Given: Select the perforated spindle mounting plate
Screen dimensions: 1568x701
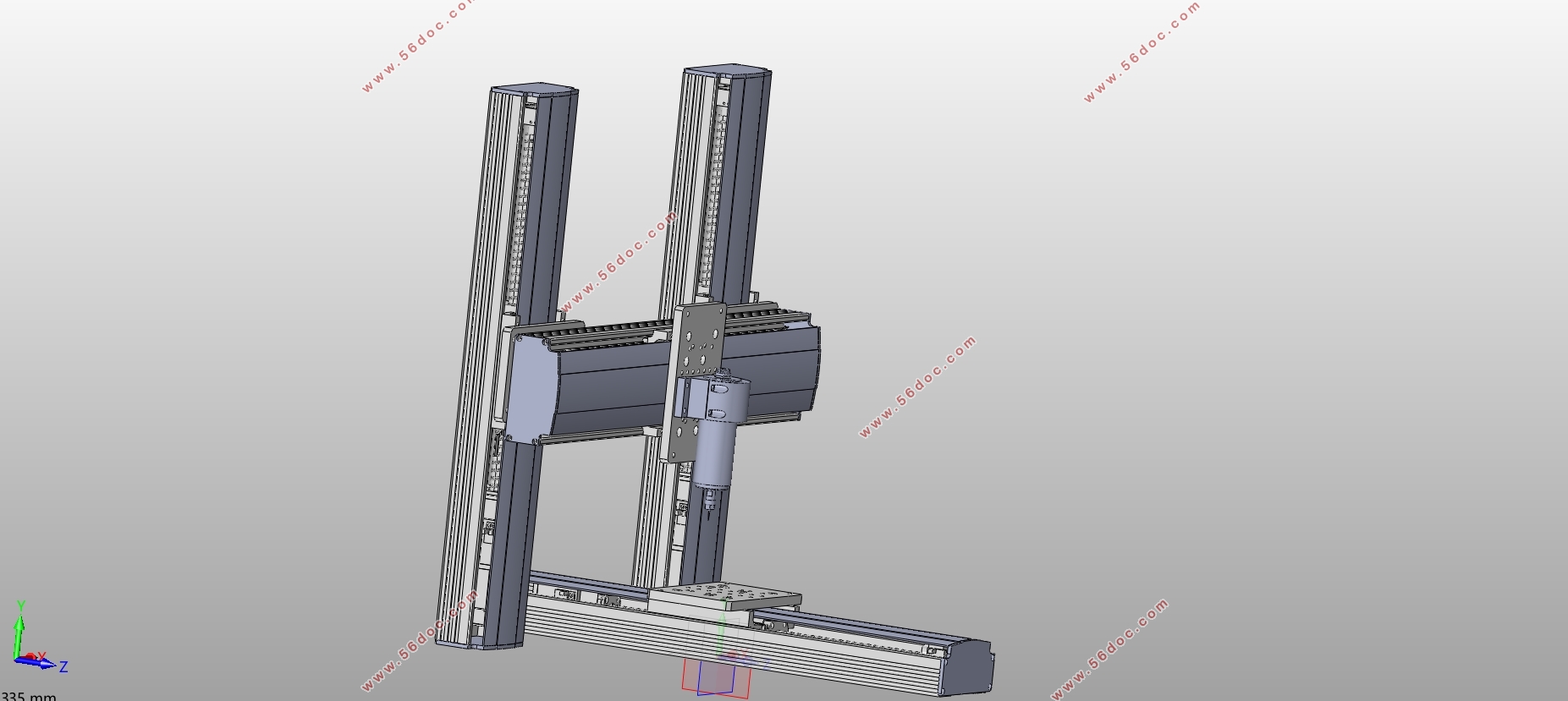Looking at the screenshot, I should 692,338.
